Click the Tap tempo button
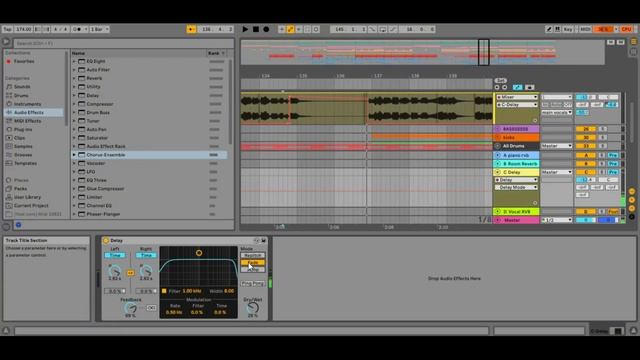The image size is (640, 360). coord(7,29)
